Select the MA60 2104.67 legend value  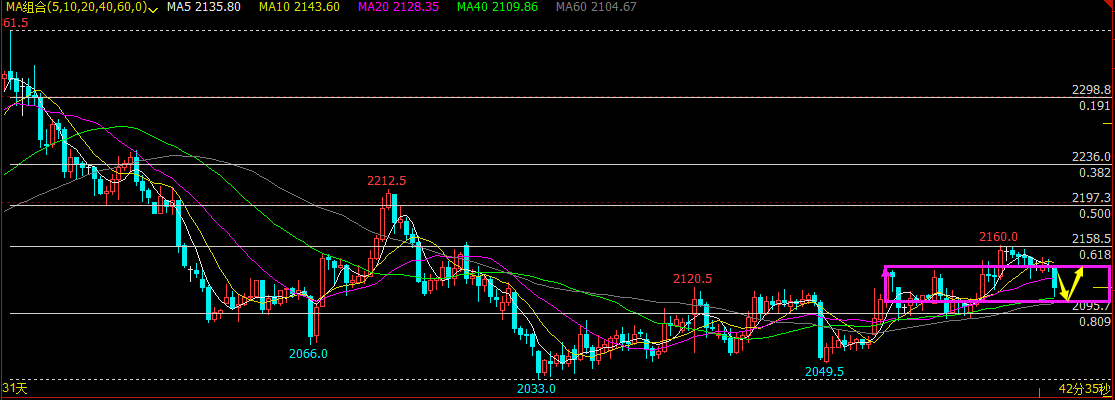click(x=596, y=7)
